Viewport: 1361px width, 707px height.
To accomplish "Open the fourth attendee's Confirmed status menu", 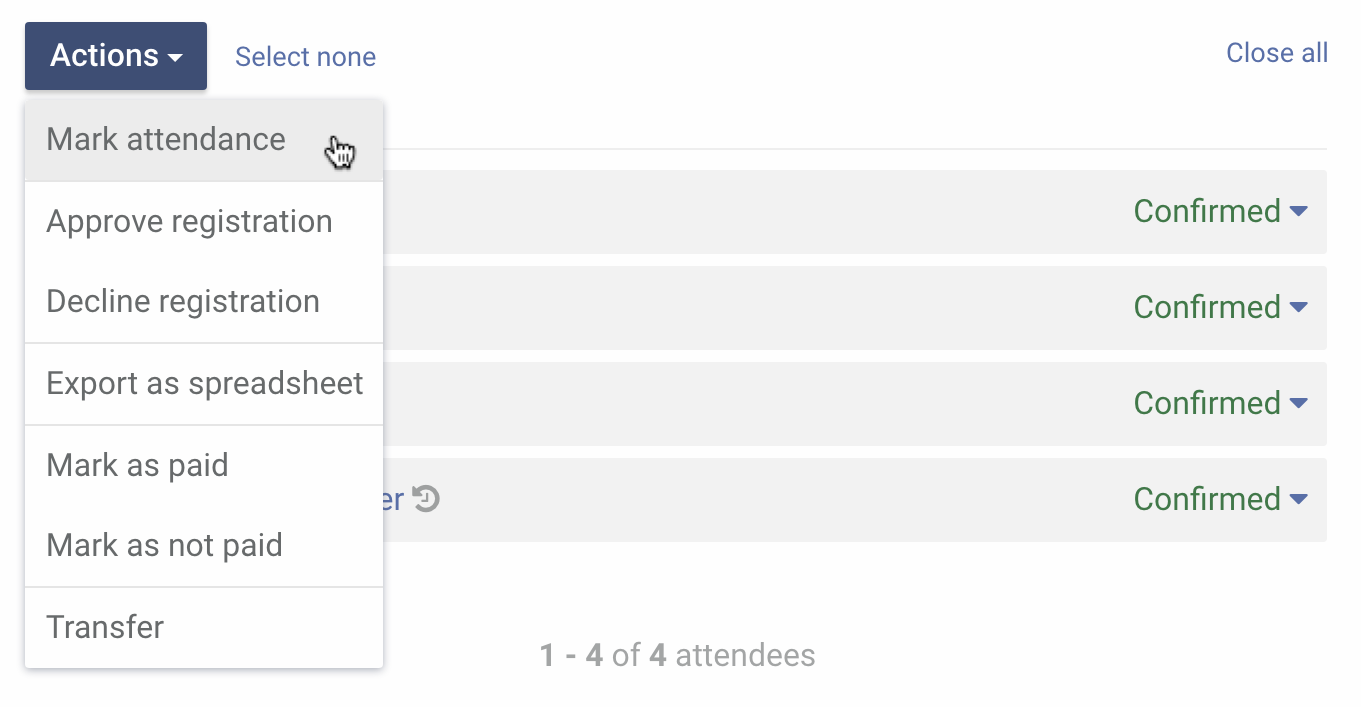I will (x=1220, y=499).
